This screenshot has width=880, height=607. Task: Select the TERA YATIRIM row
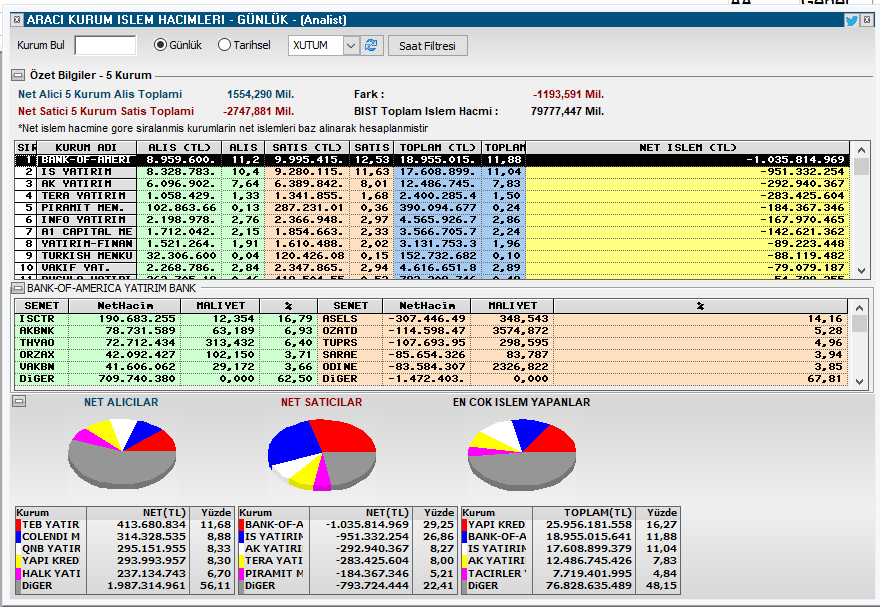tap(432, 196)
